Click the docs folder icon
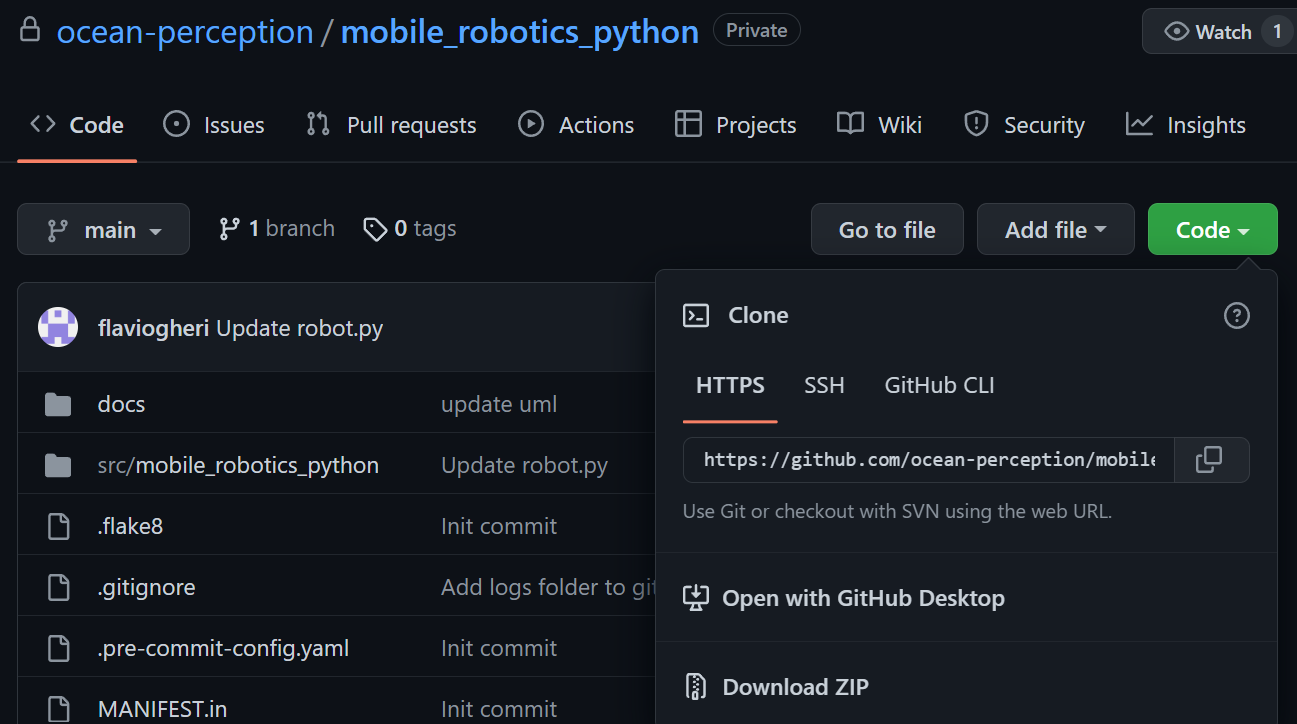The image size is (1297, 724). tap(58, 405)
